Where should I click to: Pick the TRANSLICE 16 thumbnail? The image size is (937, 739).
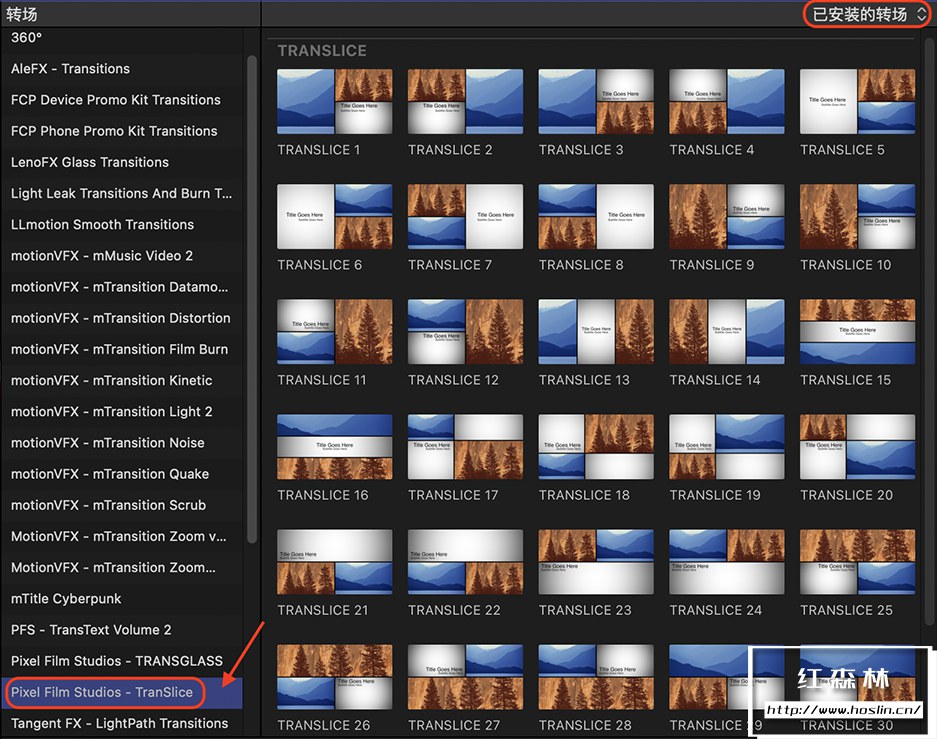pyautogui.click(x=335, y=447)
